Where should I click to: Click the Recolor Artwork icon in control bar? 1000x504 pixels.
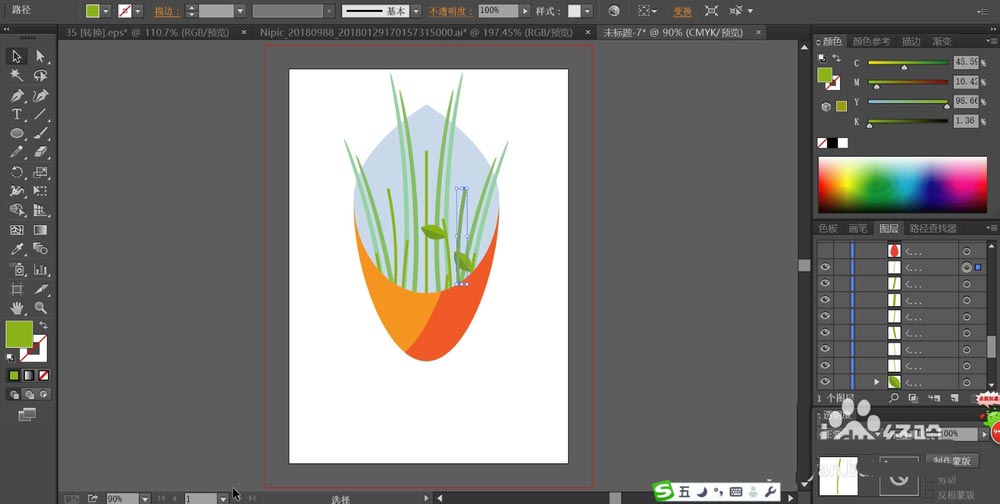614,11
